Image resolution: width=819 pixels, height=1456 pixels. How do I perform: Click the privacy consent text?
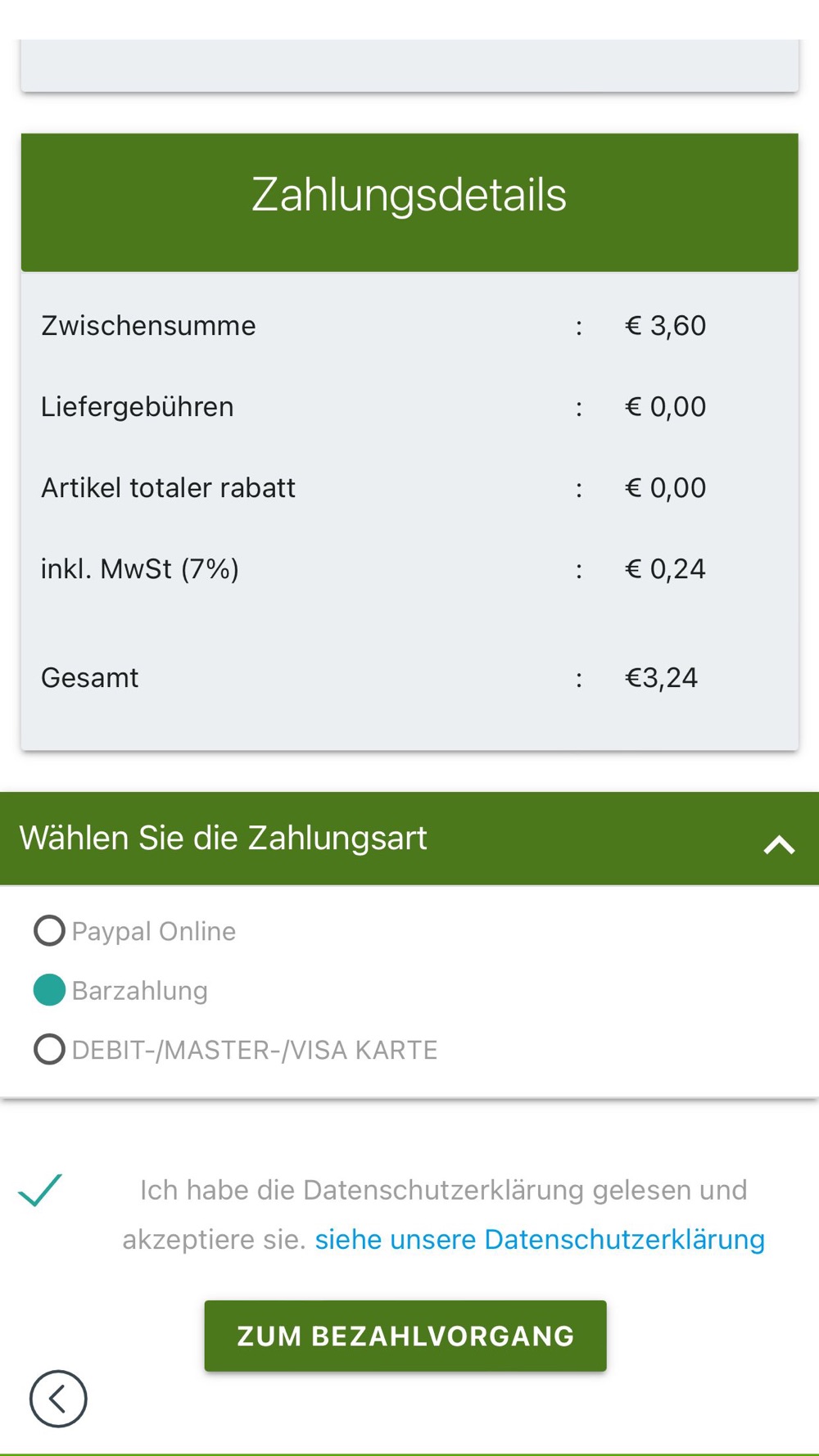click(x=443, y=1214)
